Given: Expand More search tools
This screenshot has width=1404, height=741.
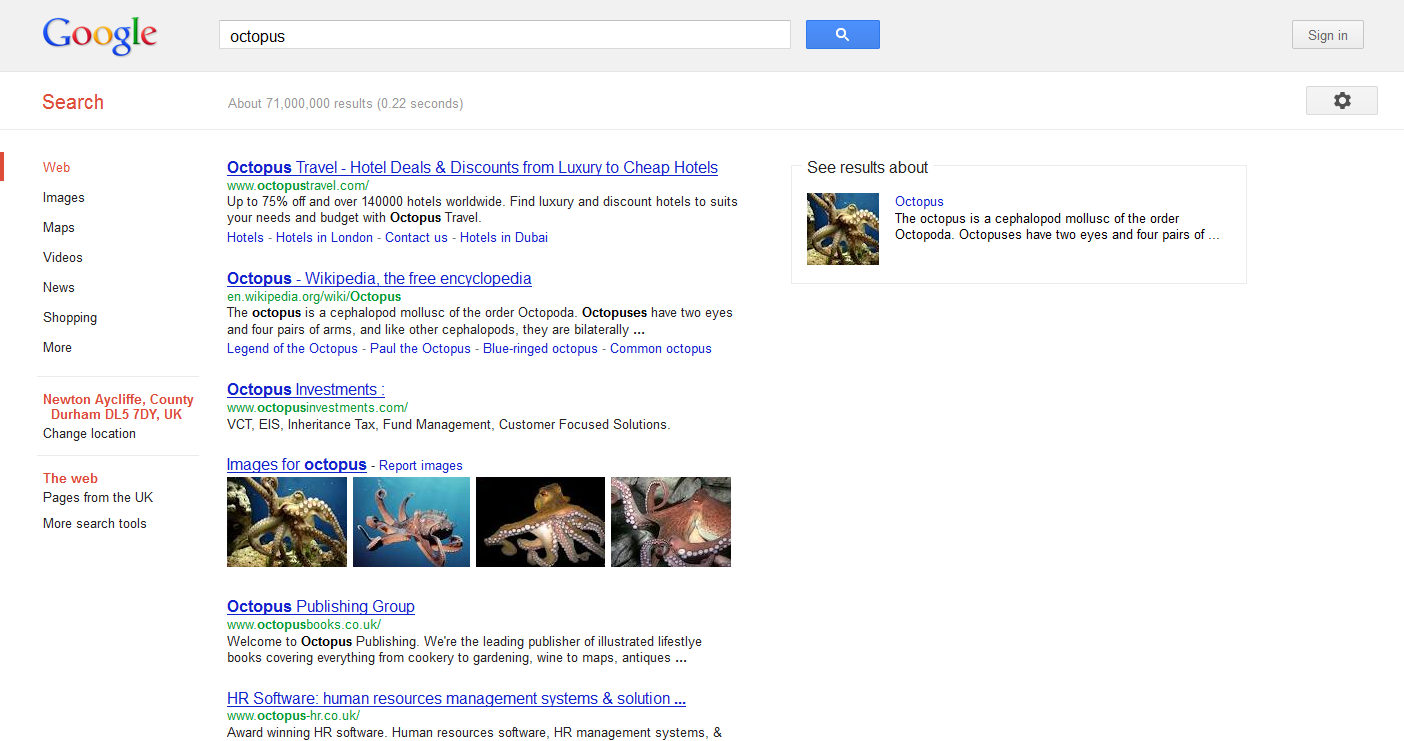Looking at the screenshot, I should pyautogui.click(x=95, y=523).
